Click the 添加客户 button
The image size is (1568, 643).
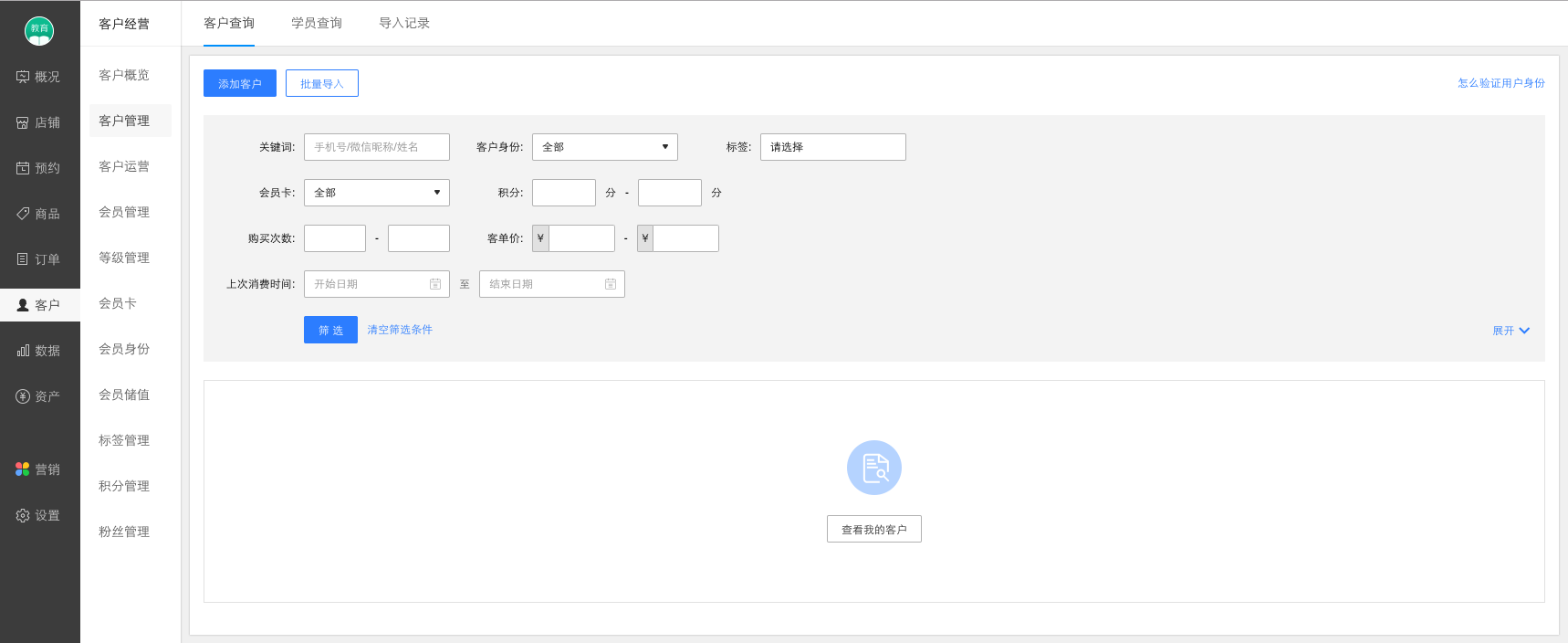click(x=240, y=83)
